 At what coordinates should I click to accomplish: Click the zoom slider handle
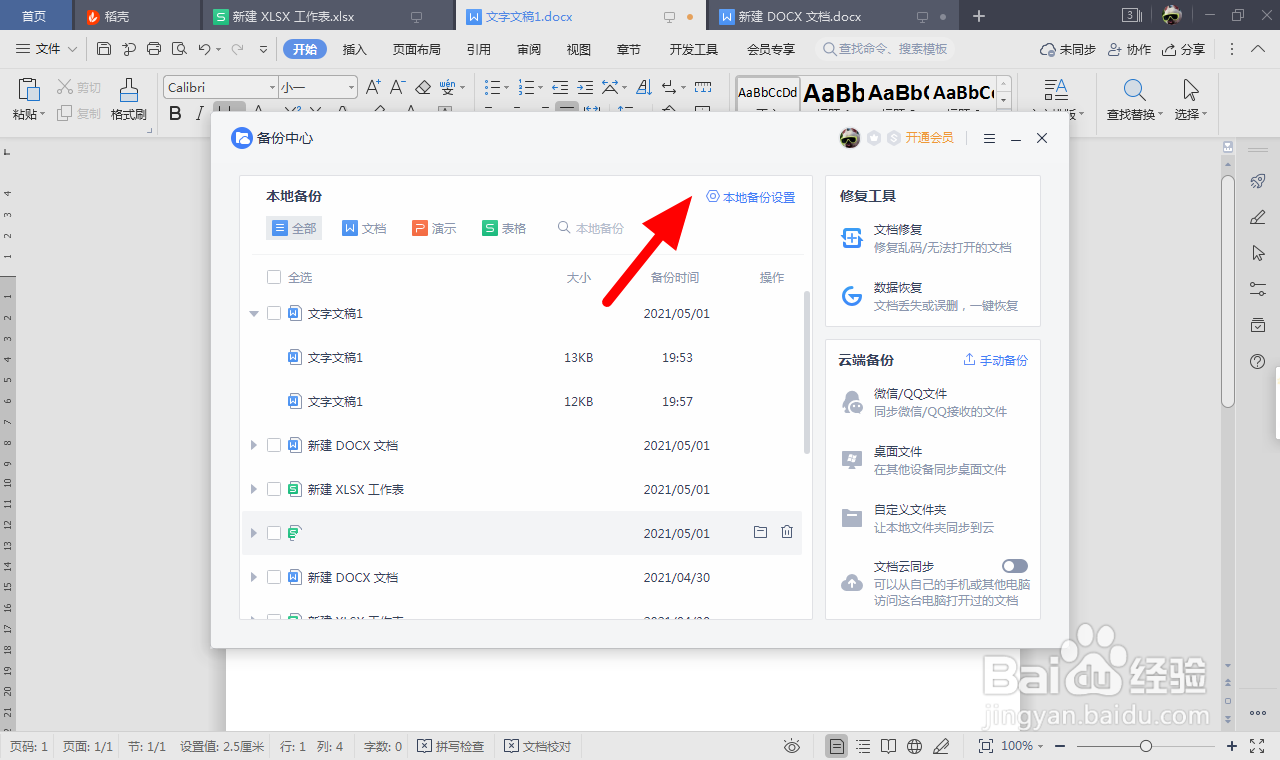click(1146, 746)
